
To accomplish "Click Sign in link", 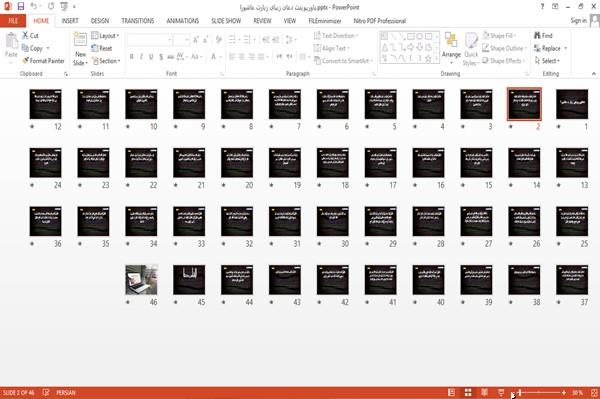I will [578, 21].
